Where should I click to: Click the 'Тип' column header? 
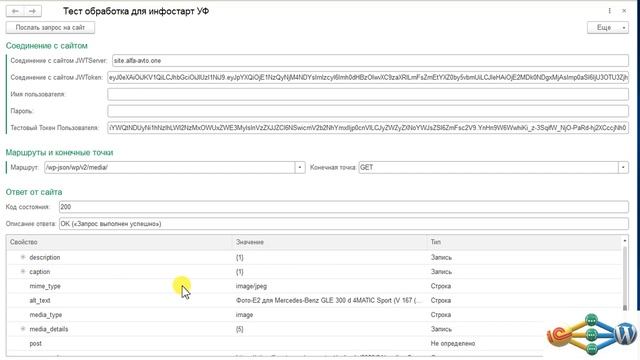point(524,242)
